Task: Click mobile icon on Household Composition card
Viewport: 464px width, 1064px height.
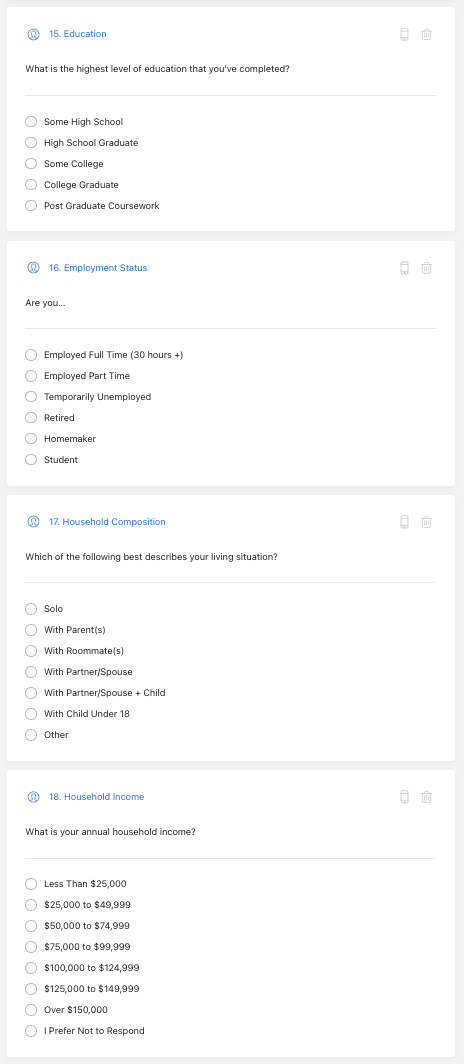Action: point(404,522)
